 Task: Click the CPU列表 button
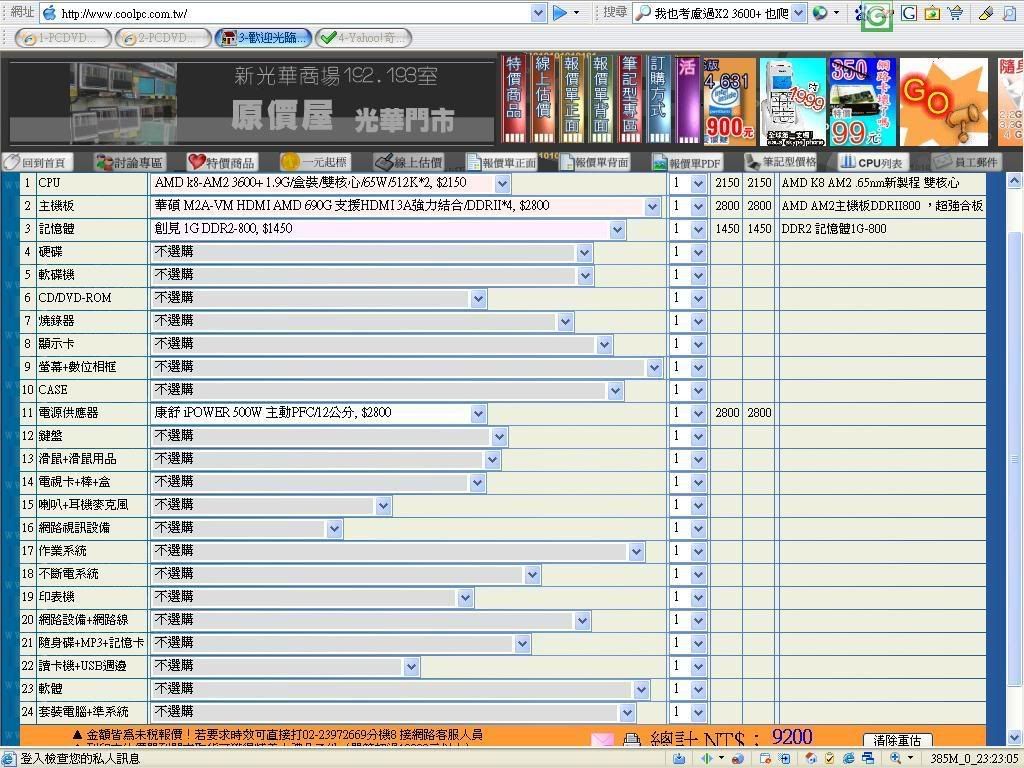click(x=872, y=162)
